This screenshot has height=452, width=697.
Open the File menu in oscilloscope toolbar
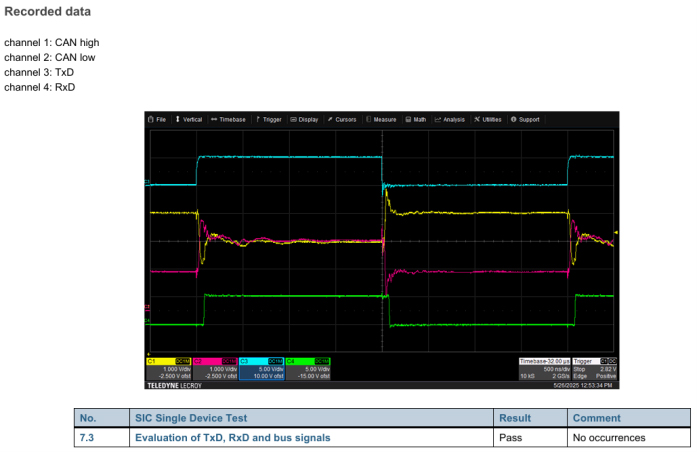[158, 119]
